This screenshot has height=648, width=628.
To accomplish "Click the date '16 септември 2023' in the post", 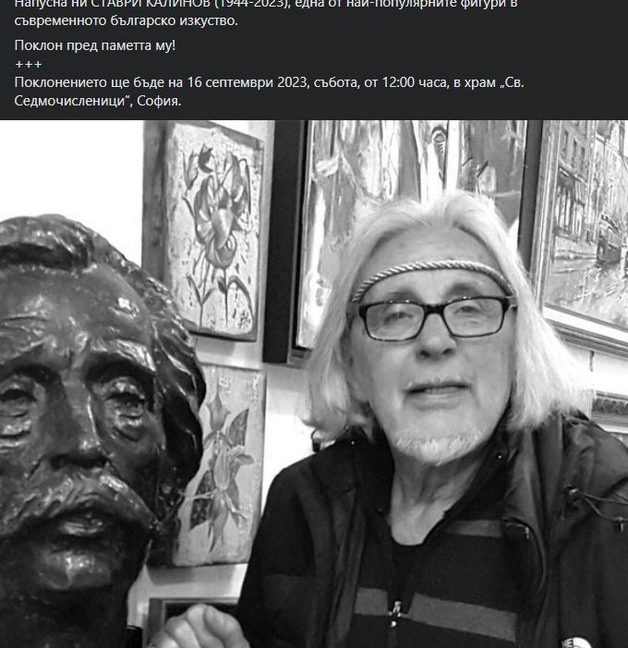I will pyautogui.click(x=247, y=82).
